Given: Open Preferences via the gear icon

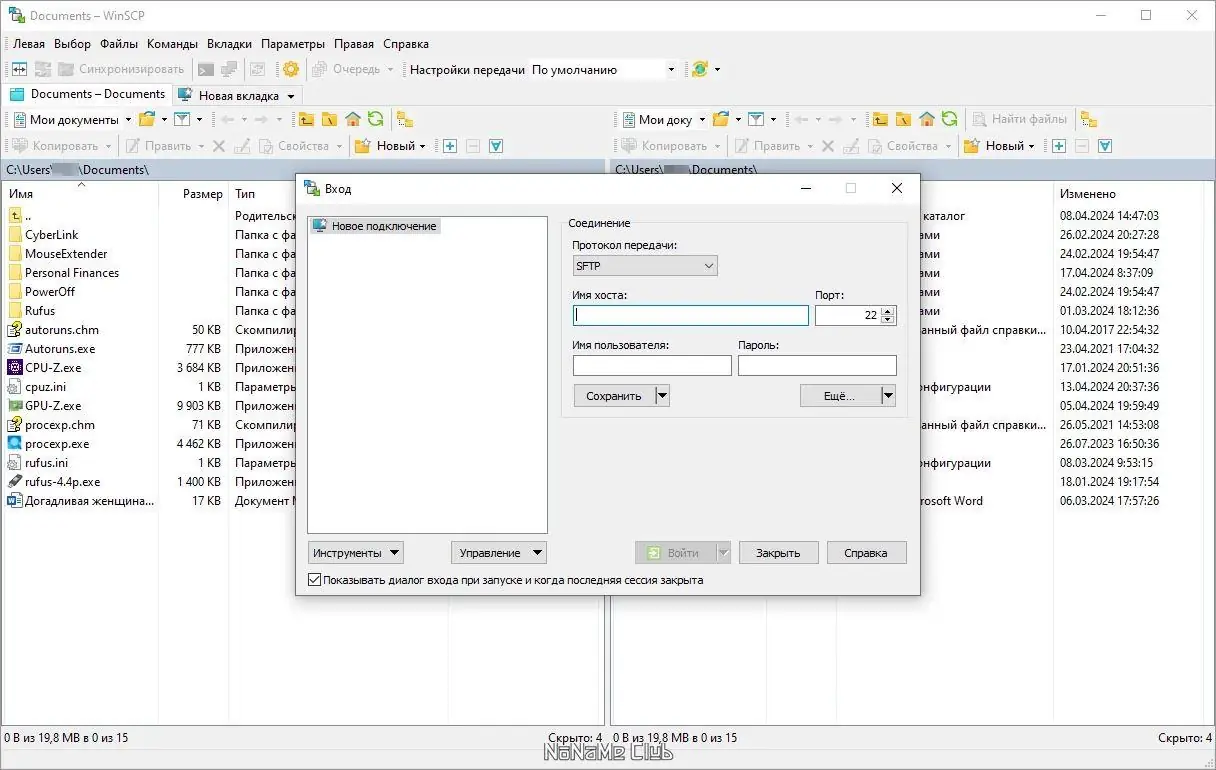Looking at the screenshot, I should pyautogui.click(x=290, y=69).
